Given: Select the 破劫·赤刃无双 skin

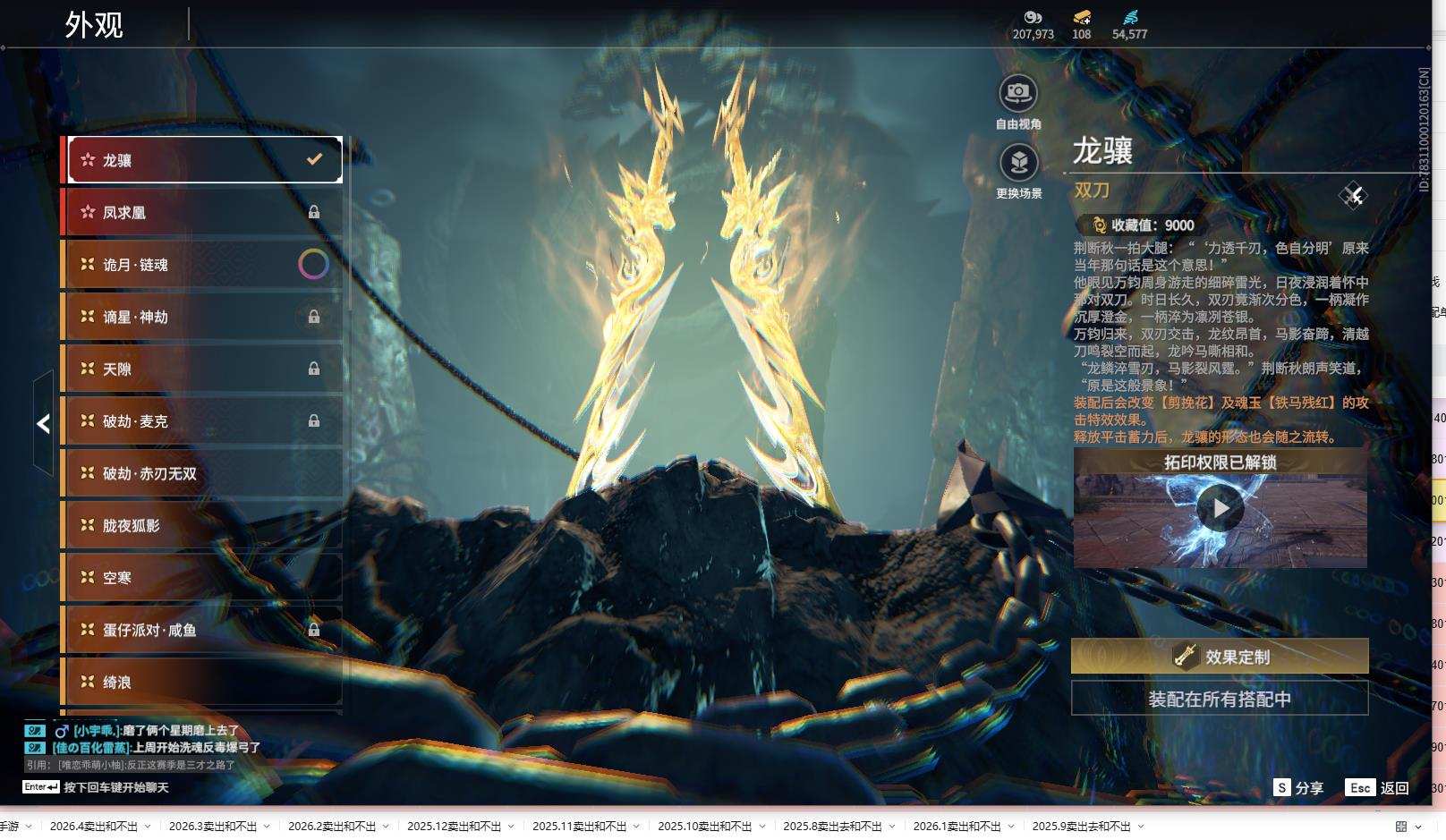Looking at the screenshot, I should [x=202, y=473].
